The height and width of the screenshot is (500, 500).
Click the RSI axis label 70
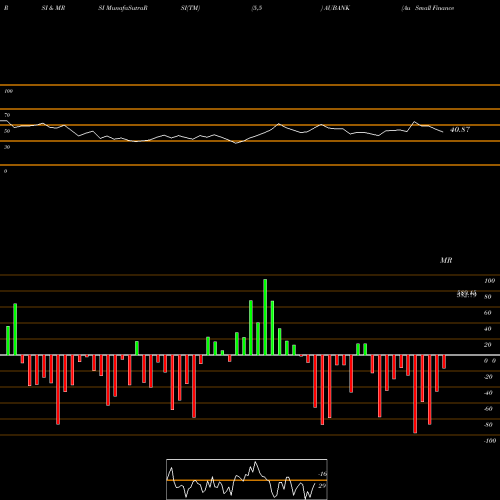(x=7, y=115)
